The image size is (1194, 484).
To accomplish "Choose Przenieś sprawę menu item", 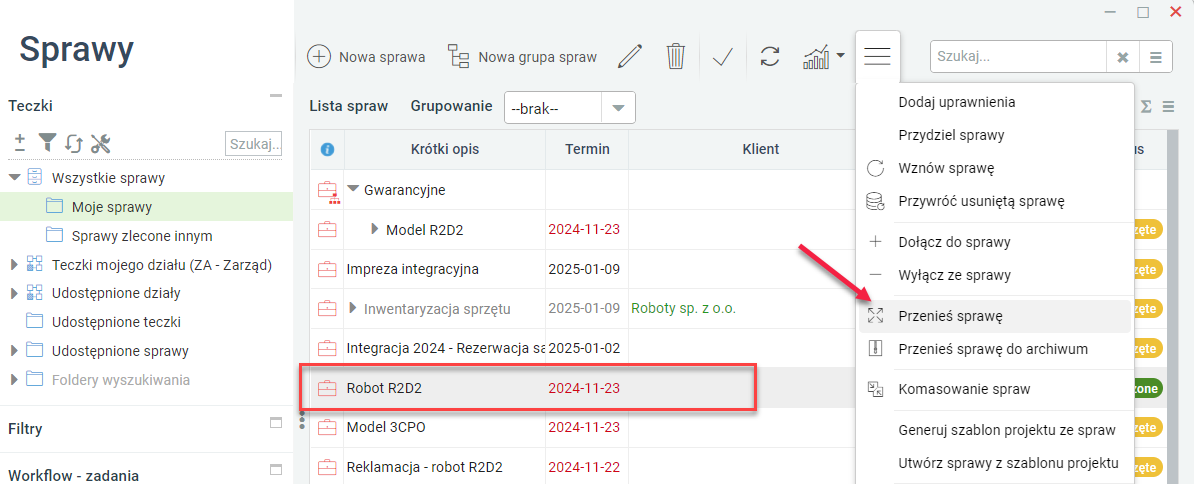I will coord(994,316).
